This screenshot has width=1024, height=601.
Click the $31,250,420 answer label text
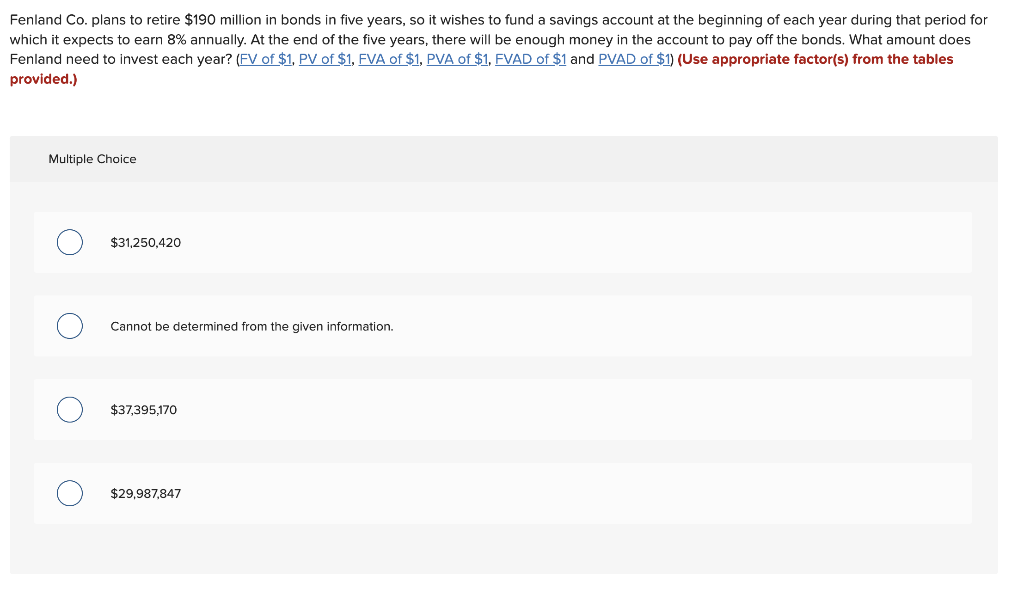[x=146, y=243]
